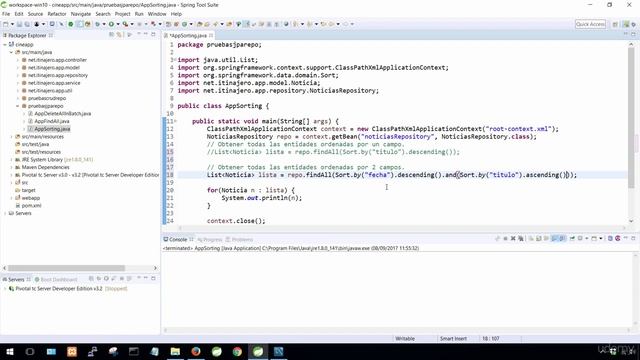Viewport: 640px width, 360px height.
Task: Expand net.itinajero.app.controller package
Action: pyautogui.click(x=18, y=60)
